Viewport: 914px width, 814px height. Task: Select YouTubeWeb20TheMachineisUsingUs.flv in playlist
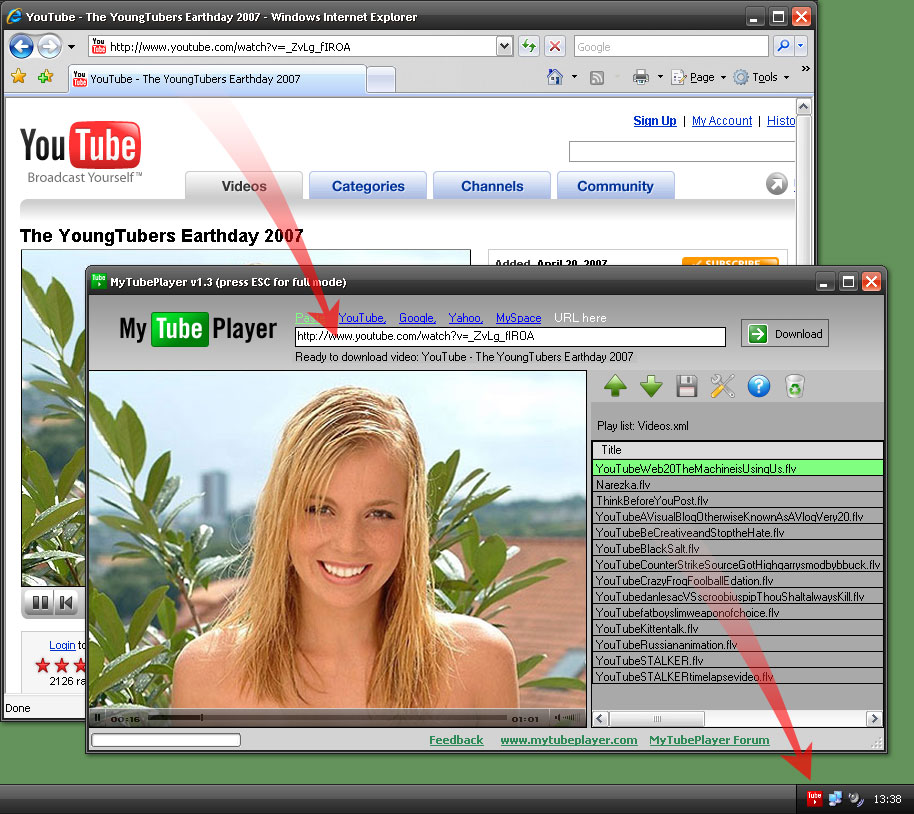[x=737, y=468]
